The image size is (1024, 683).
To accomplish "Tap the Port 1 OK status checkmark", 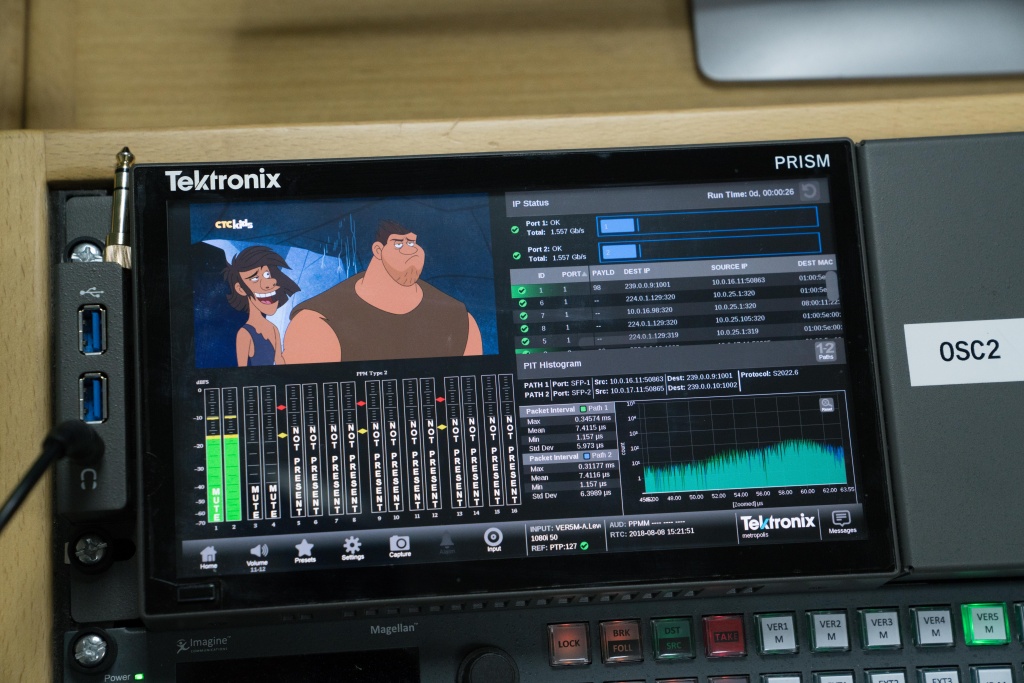I will pos(515,229).
